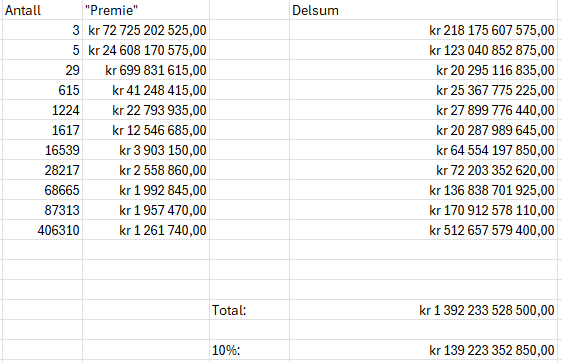
Task: Select premie cell kr 24 608 170 575,00
Action: (146, 50)
